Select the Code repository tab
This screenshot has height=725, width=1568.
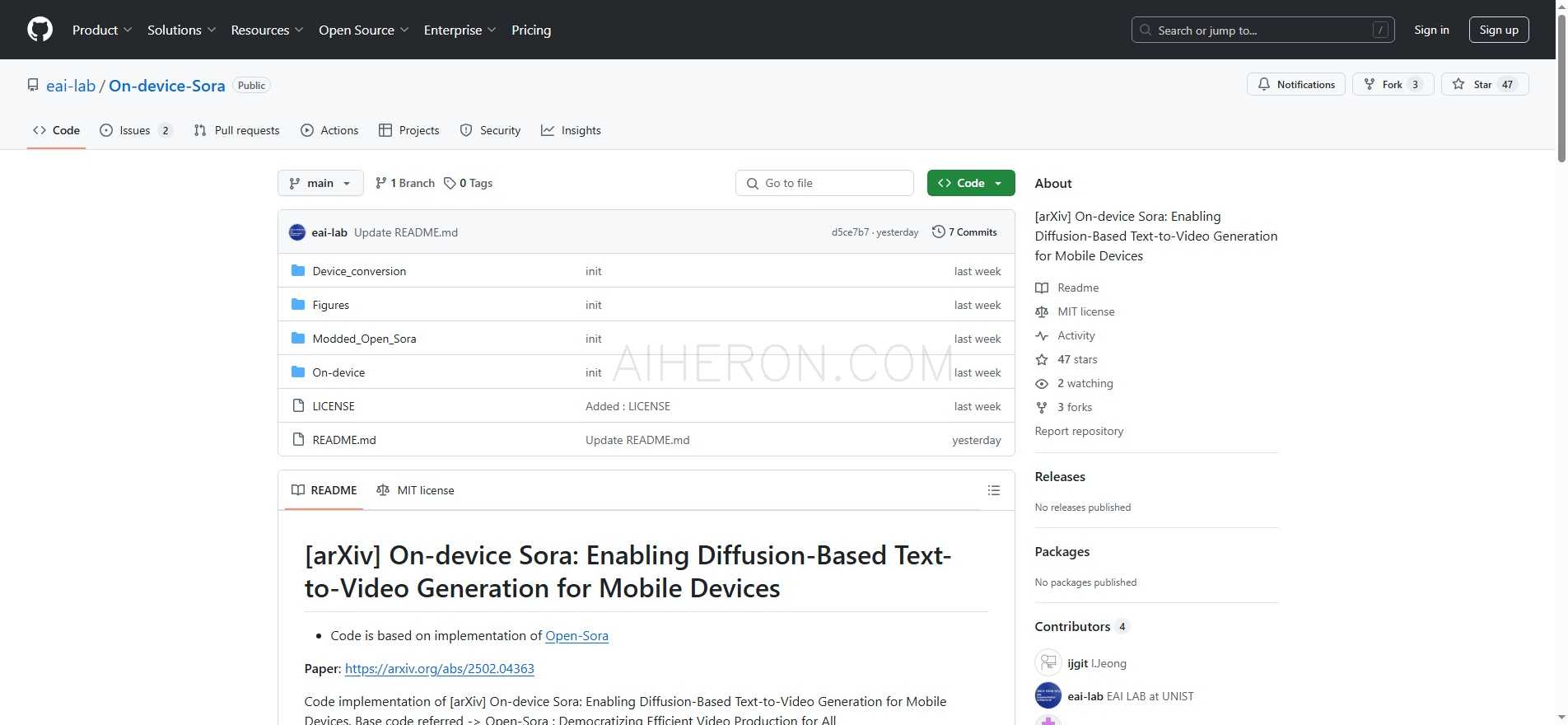[x=56, y=130]
